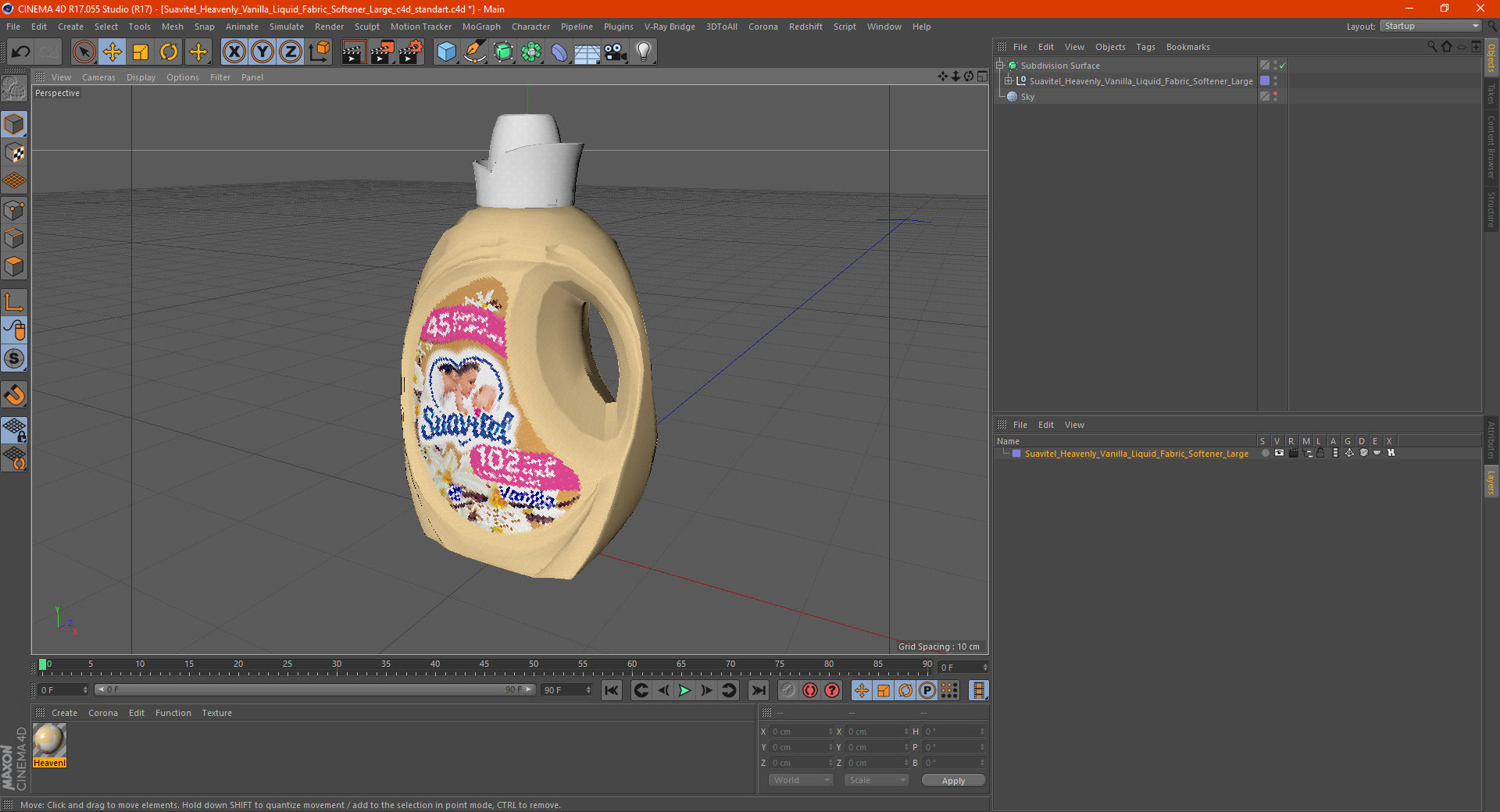Viewport: 1500px width, 812px height.
Task: Select the Heavenl material thumbnail
Action: point(49,741)
